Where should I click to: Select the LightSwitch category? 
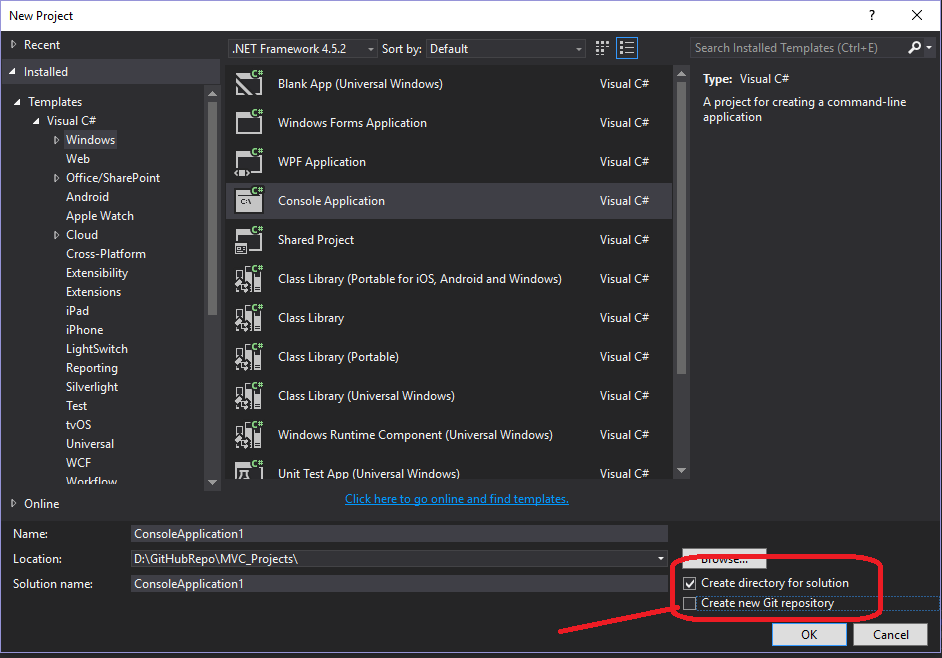click(x=97, y=349)
